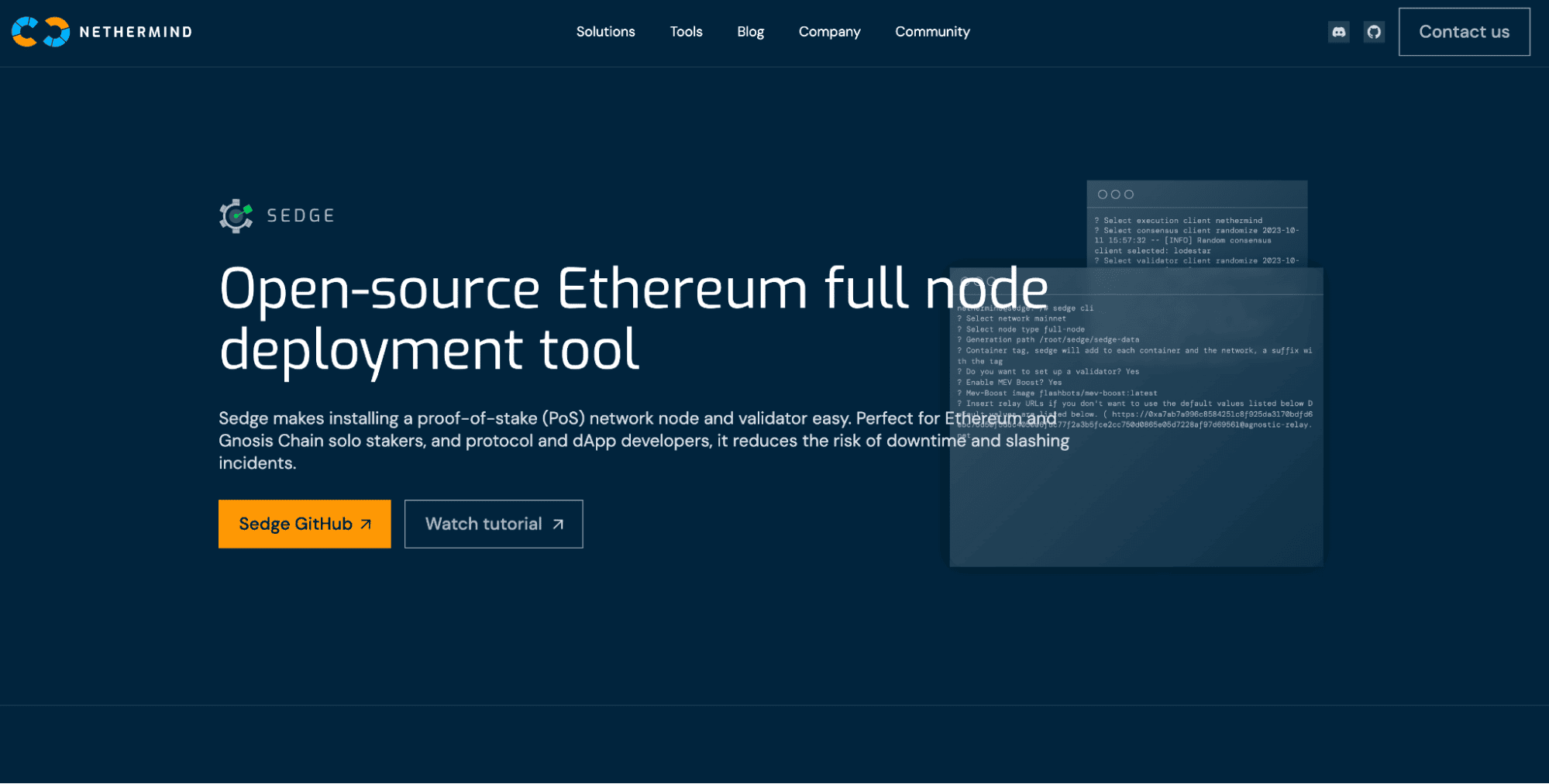Open the Discord icon link
This screenshot has width=1549, height=784.
point(1338,32)
